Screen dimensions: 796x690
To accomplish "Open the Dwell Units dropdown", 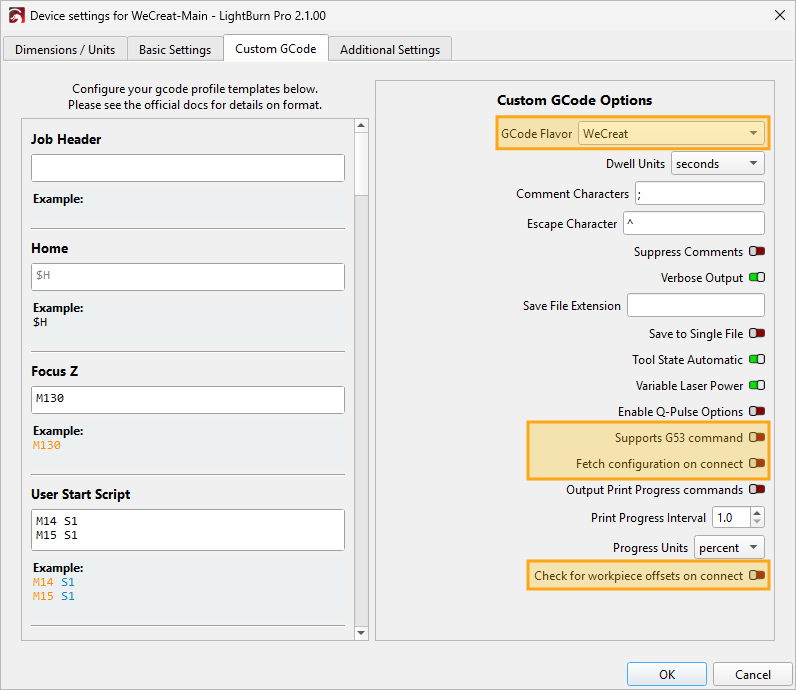I will tap(717, 163).
